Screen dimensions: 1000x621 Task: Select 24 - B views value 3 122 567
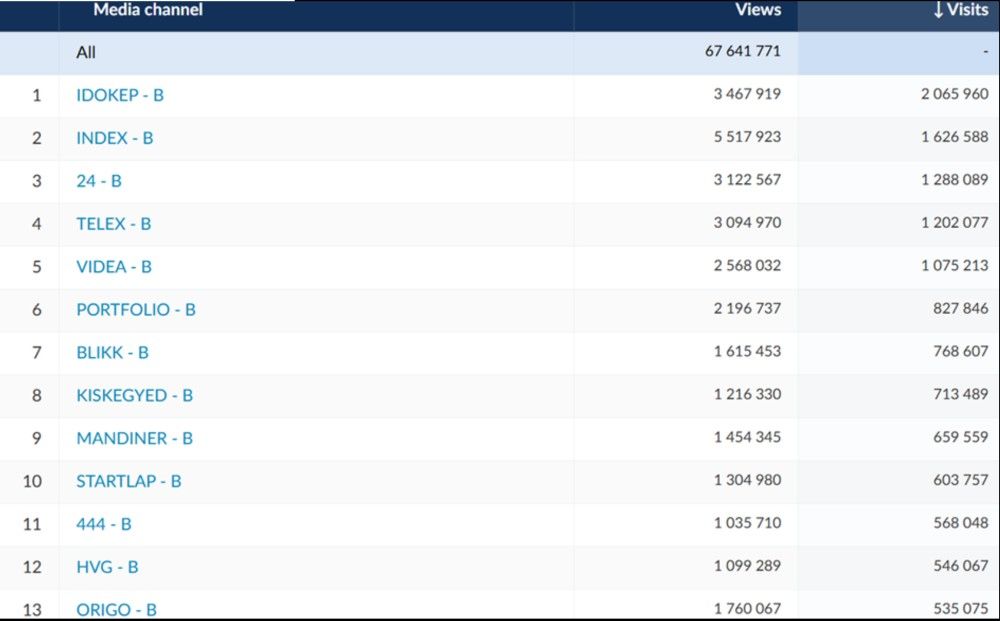click(x=747, y=180)
